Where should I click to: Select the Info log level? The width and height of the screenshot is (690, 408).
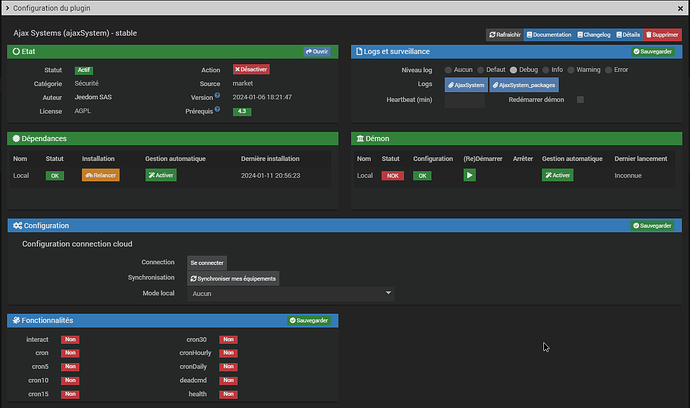(546, 70)
